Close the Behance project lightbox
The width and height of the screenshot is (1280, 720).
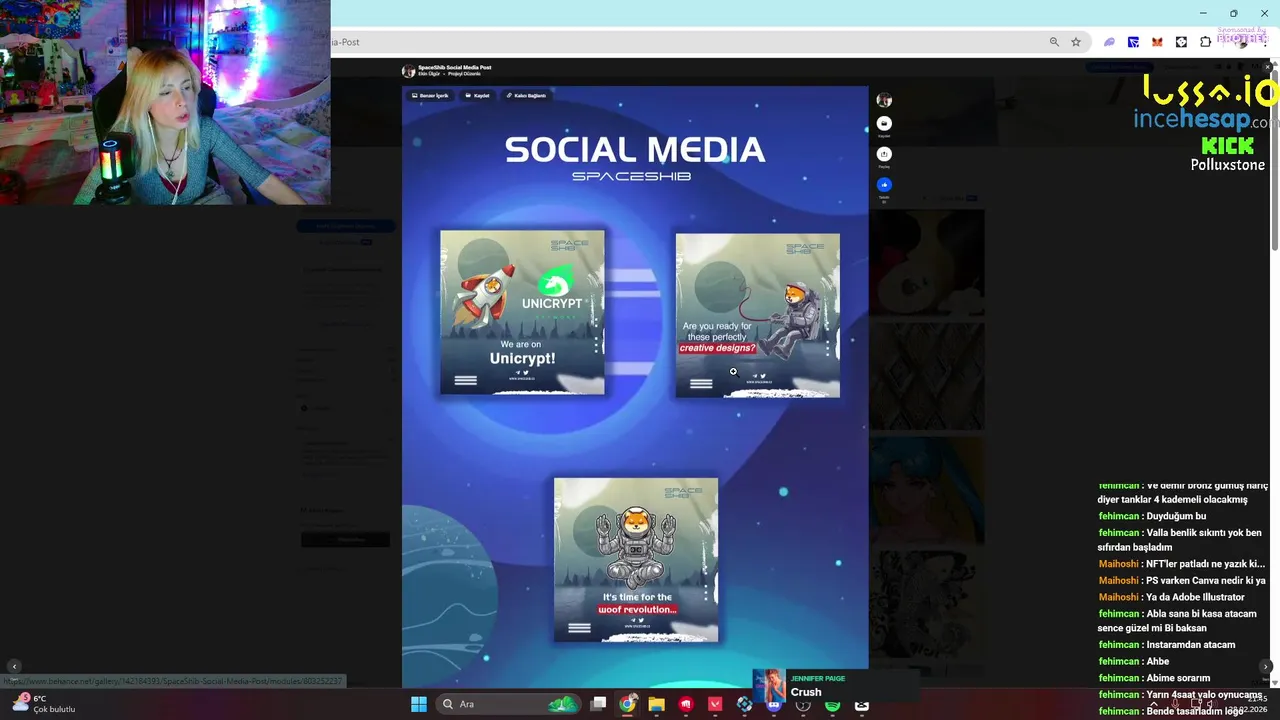1268,67
